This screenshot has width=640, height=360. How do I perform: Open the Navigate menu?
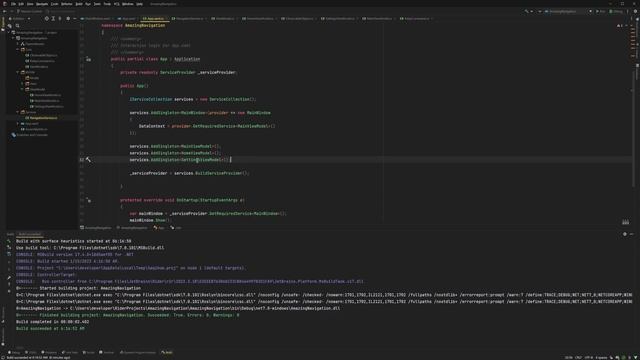point(42,4)
